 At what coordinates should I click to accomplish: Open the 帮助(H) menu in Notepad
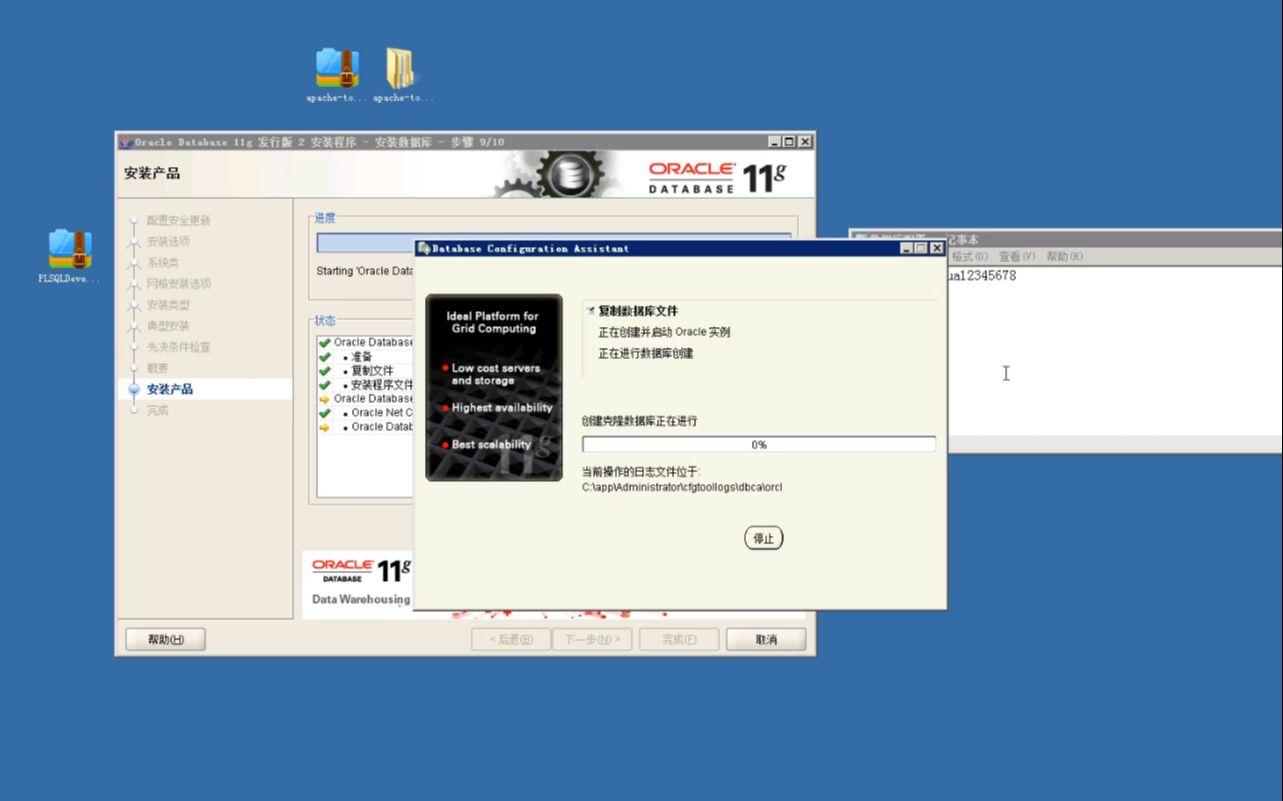pos(1064,257)
